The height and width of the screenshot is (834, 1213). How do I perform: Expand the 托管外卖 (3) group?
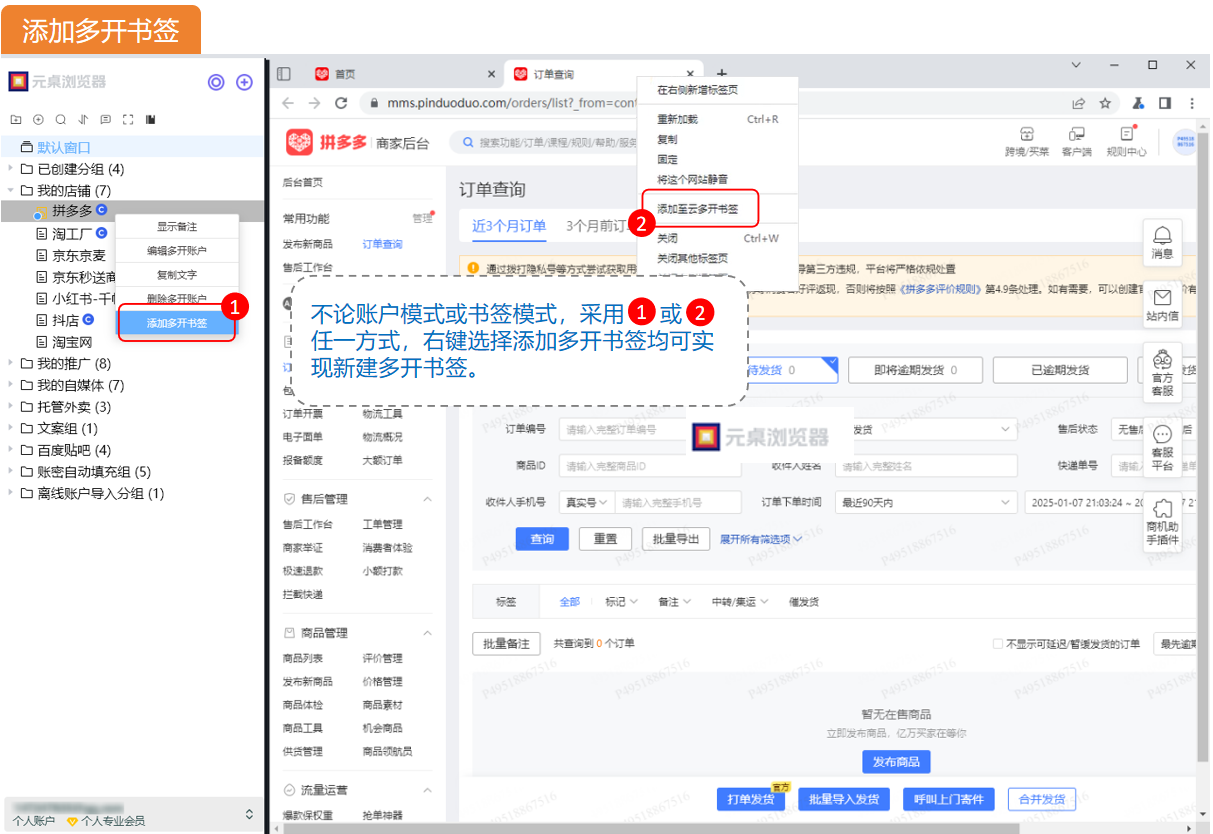coord(10,407)
